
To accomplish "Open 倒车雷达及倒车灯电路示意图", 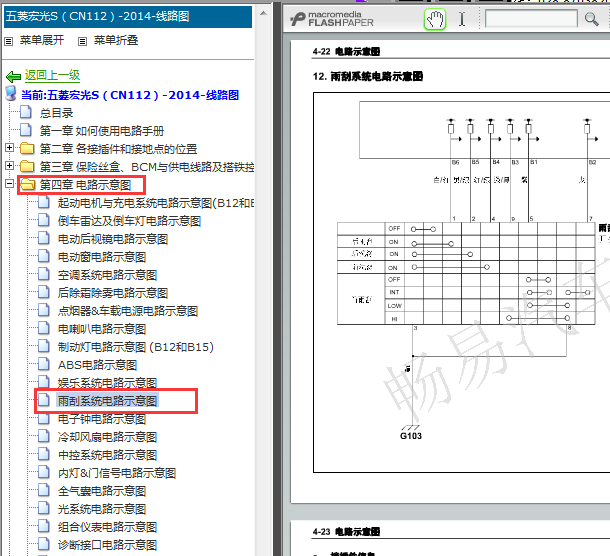I will coord(129,221).
